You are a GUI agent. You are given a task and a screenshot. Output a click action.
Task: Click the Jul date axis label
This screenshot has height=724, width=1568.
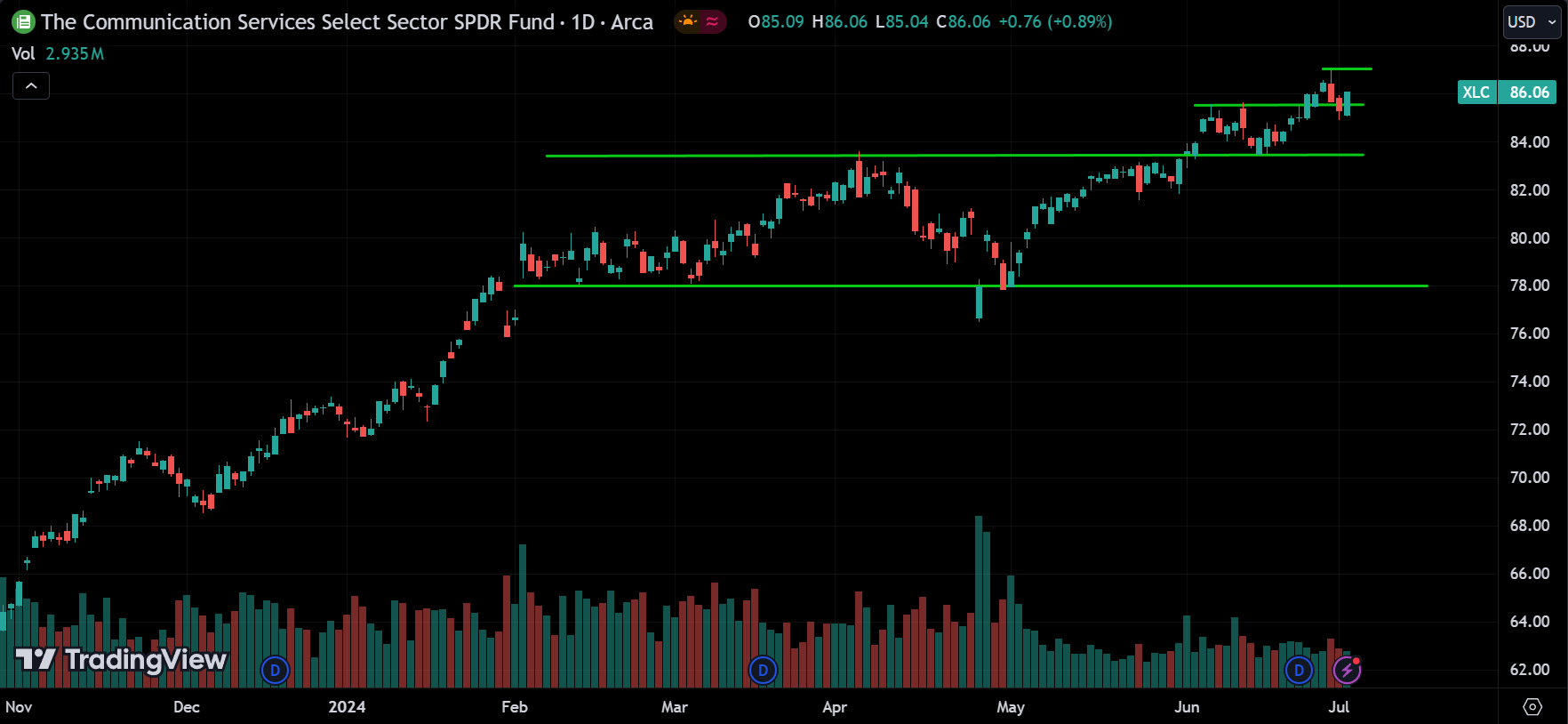click(1339, 707)
